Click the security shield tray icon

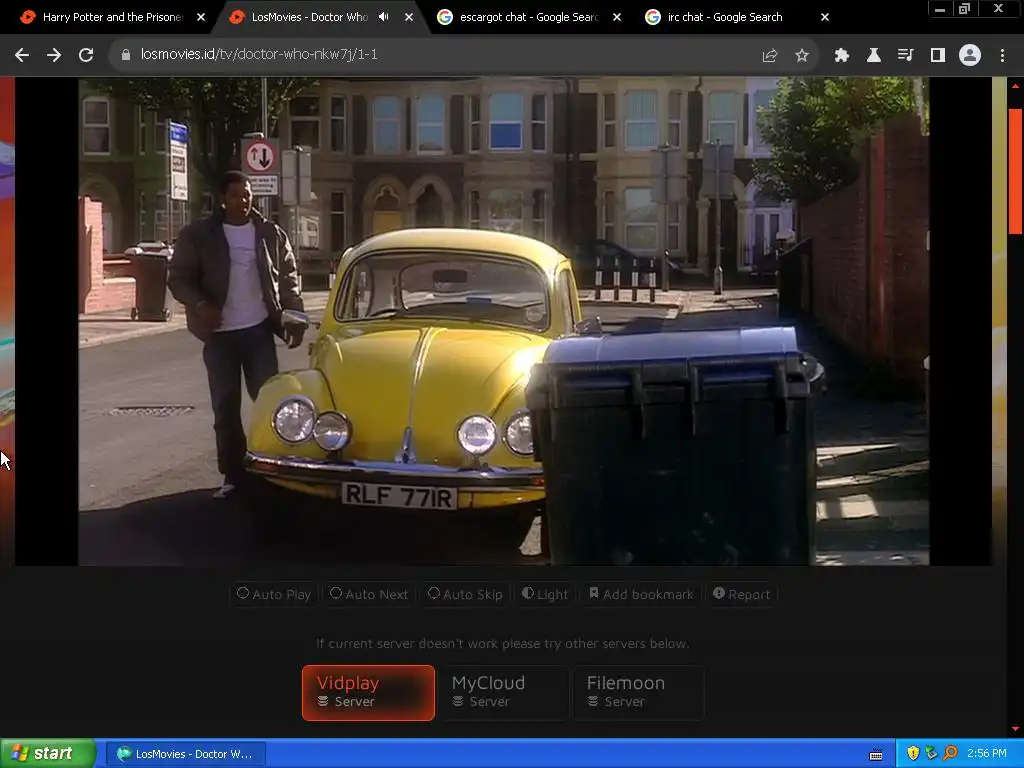pos(913,754)
